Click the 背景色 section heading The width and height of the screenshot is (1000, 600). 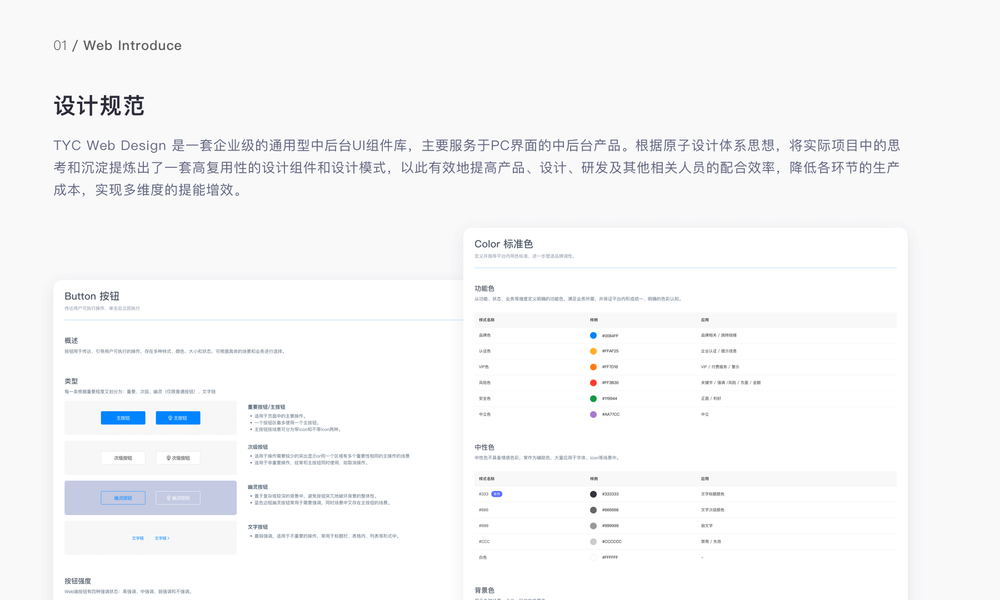(484, 590)
